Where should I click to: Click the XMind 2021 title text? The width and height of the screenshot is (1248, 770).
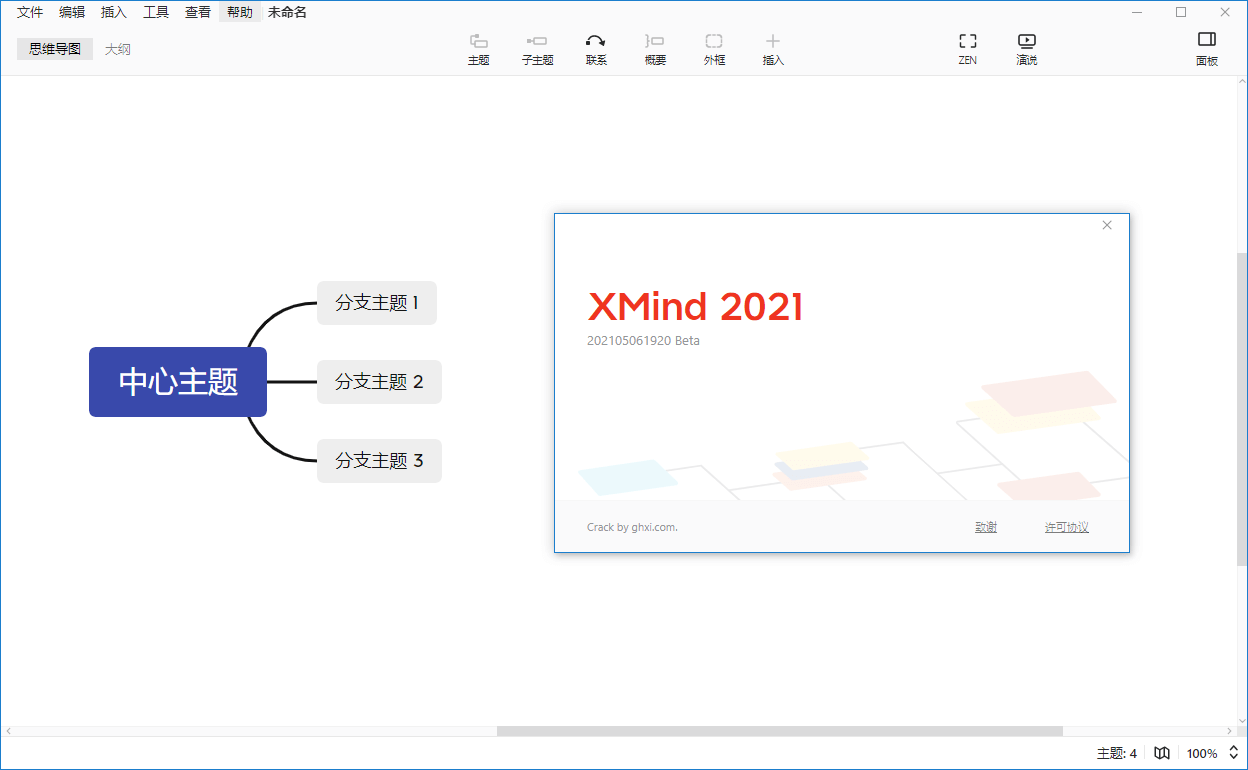coord(695,307)
